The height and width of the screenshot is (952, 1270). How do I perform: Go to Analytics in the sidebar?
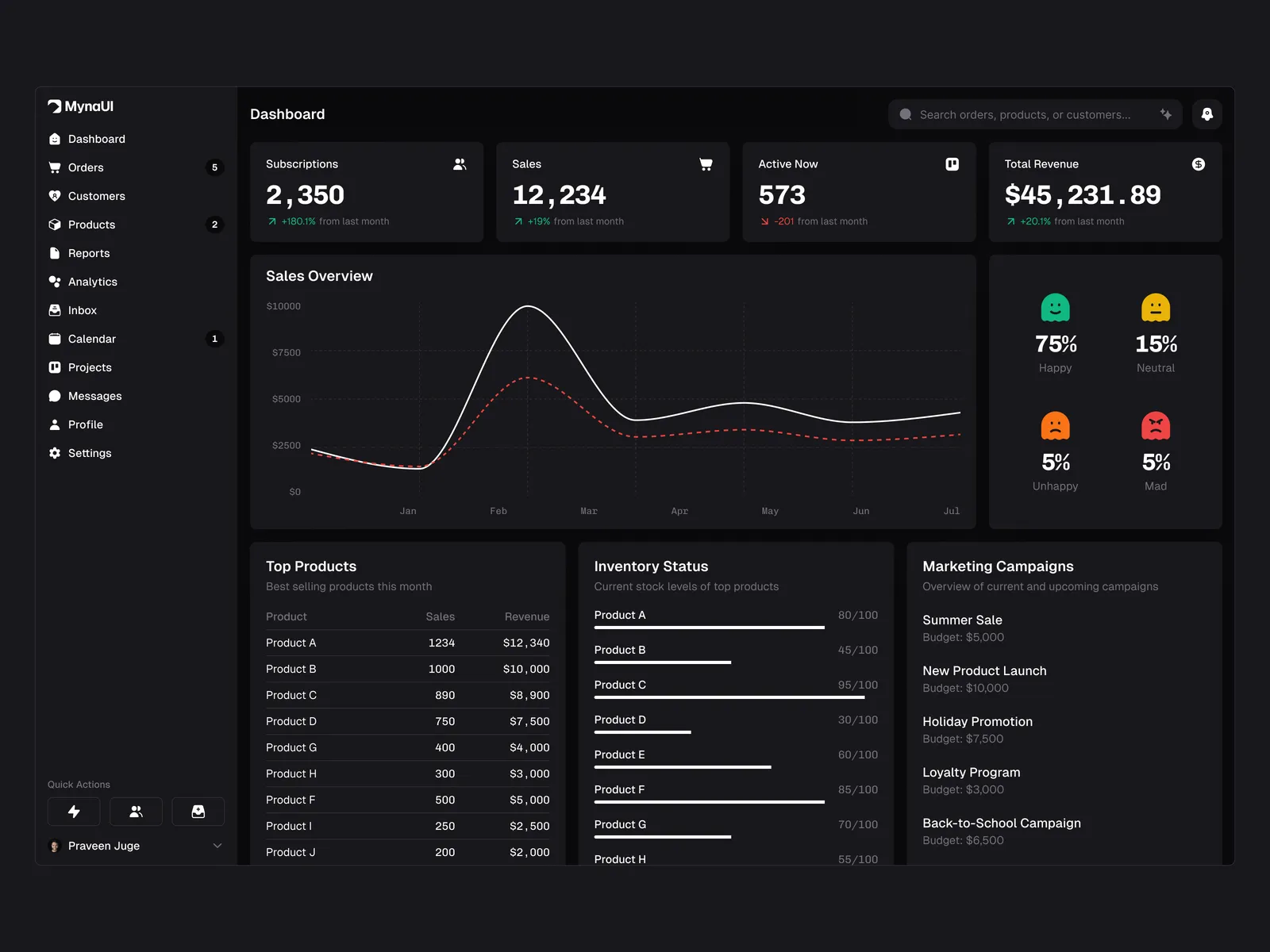[92, 282]
